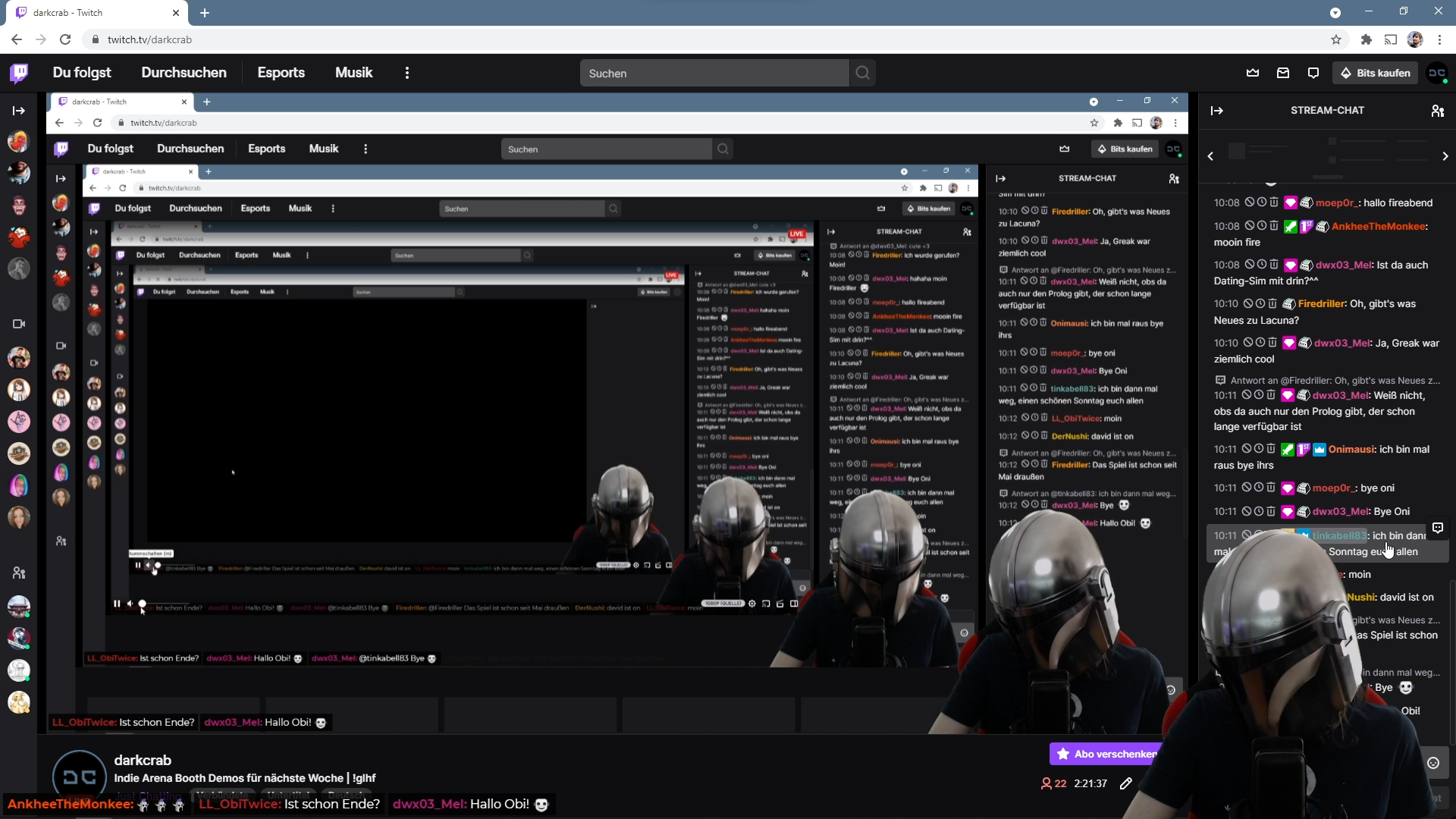Open the whispers speech bubble icon
Viewport: 1456px width, 819px height.
(1313, 73)
